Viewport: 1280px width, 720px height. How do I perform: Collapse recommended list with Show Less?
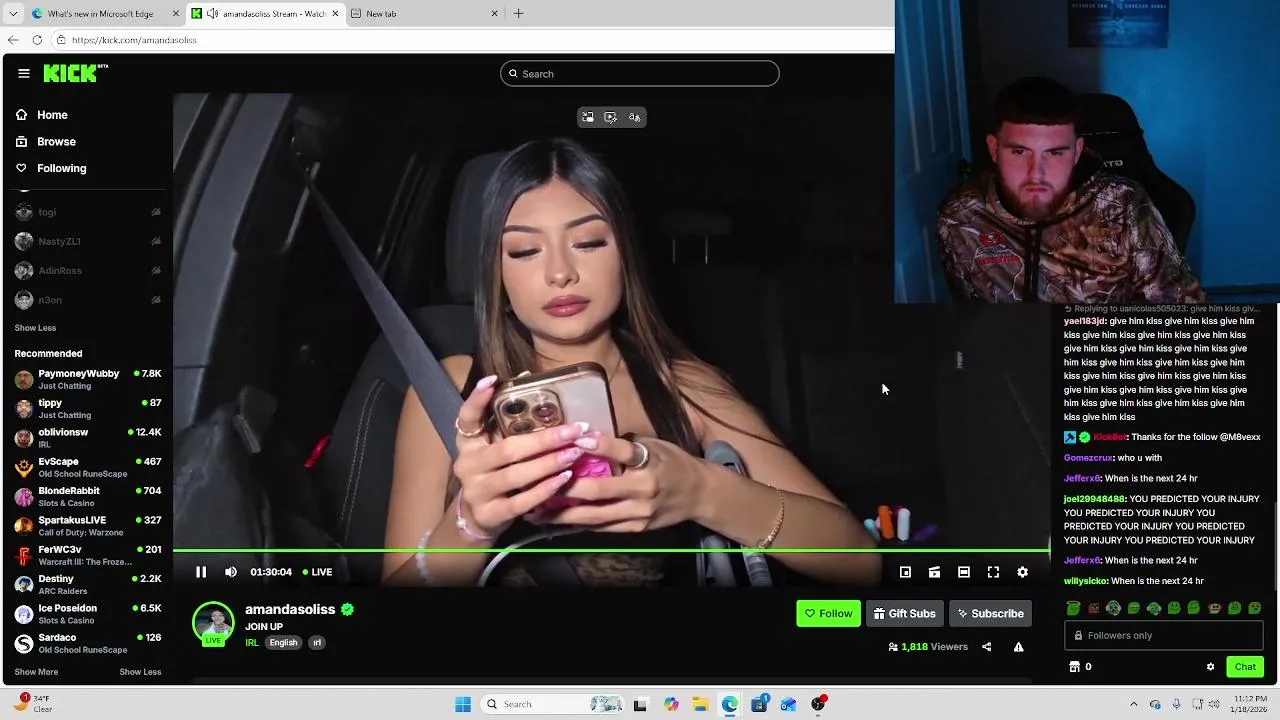point(140,672)
